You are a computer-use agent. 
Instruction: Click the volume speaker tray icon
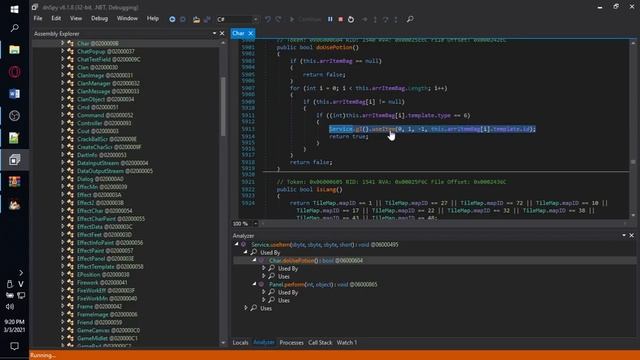pos(10,307)
